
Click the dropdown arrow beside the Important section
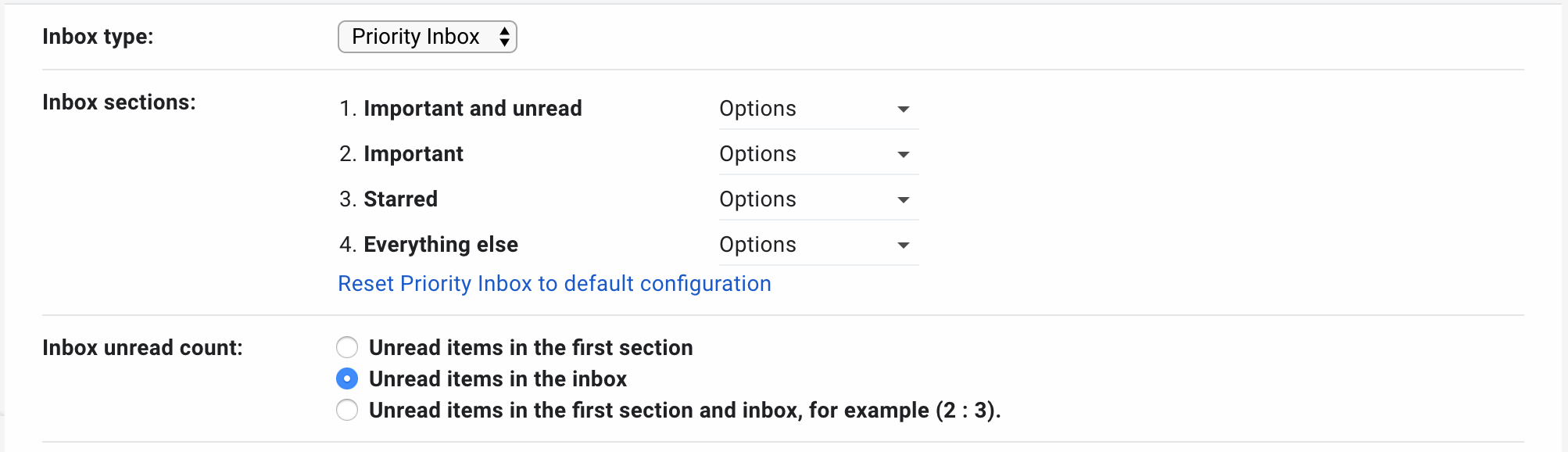coord(903,154)
